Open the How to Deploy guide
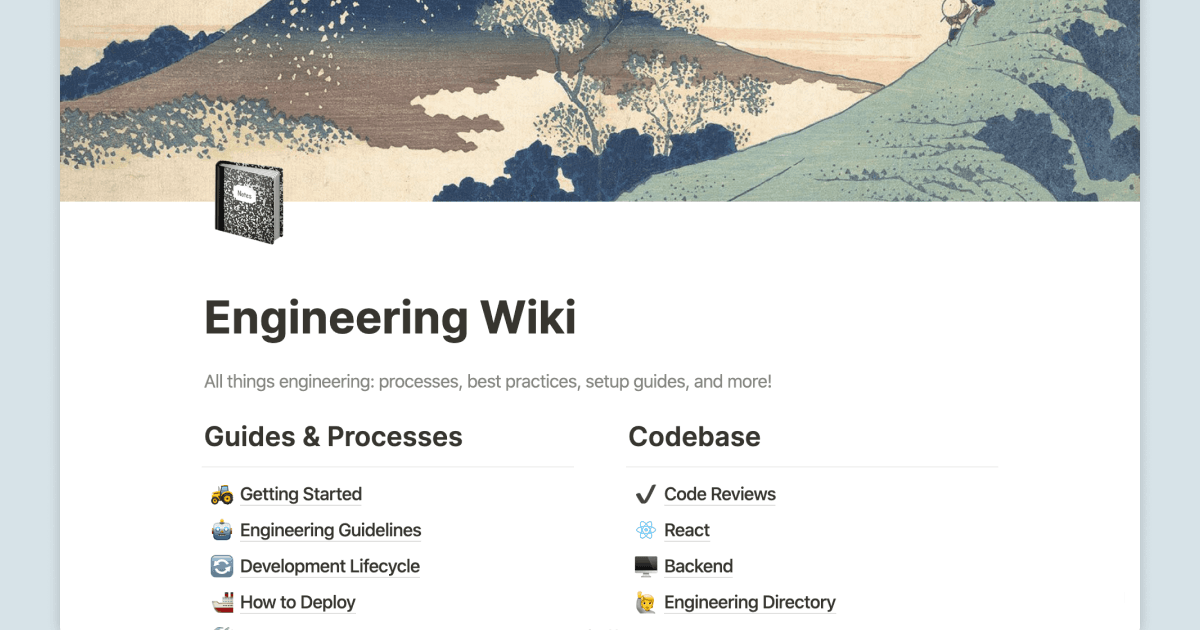This screenshot has width=1200, height=630. click(297, 602)
